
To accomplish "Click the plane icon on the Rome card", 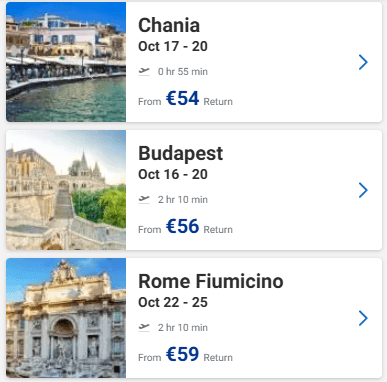I will tap(144, 327).
